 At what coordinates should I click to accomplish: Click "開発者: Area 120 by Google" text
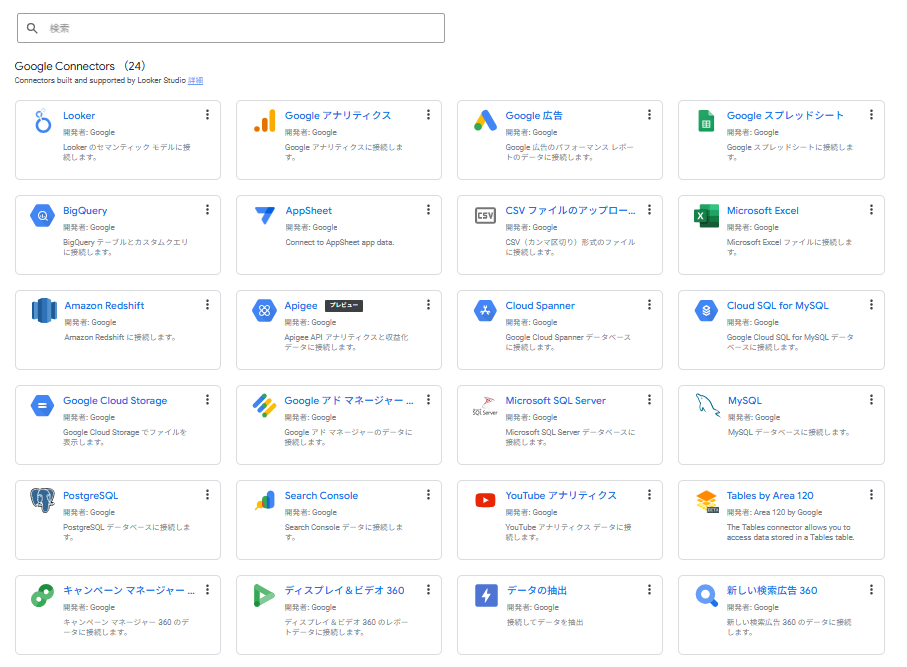[x=775, y=512]
